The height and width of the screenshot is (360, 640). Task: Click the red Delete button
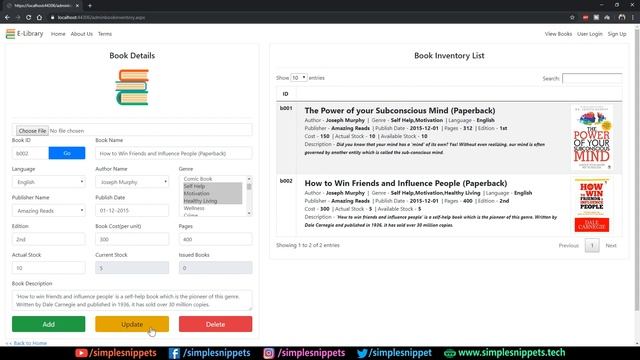[x=216, y=324]
